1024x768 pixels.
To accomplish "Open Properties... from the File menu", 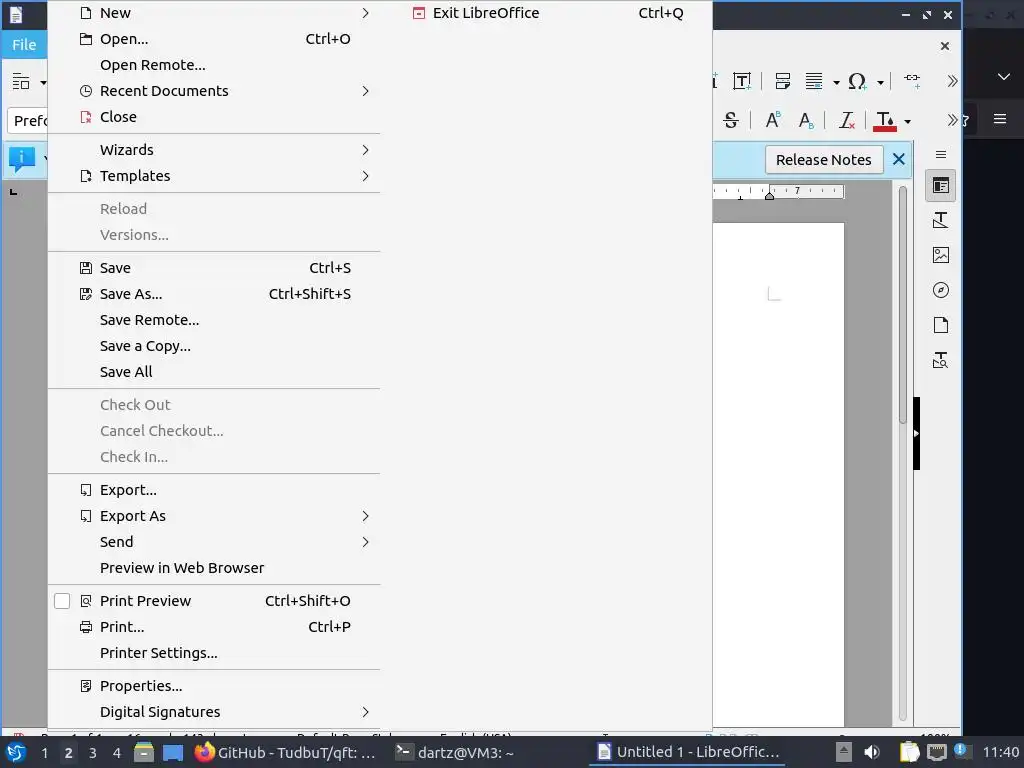I will coord(214,686).
